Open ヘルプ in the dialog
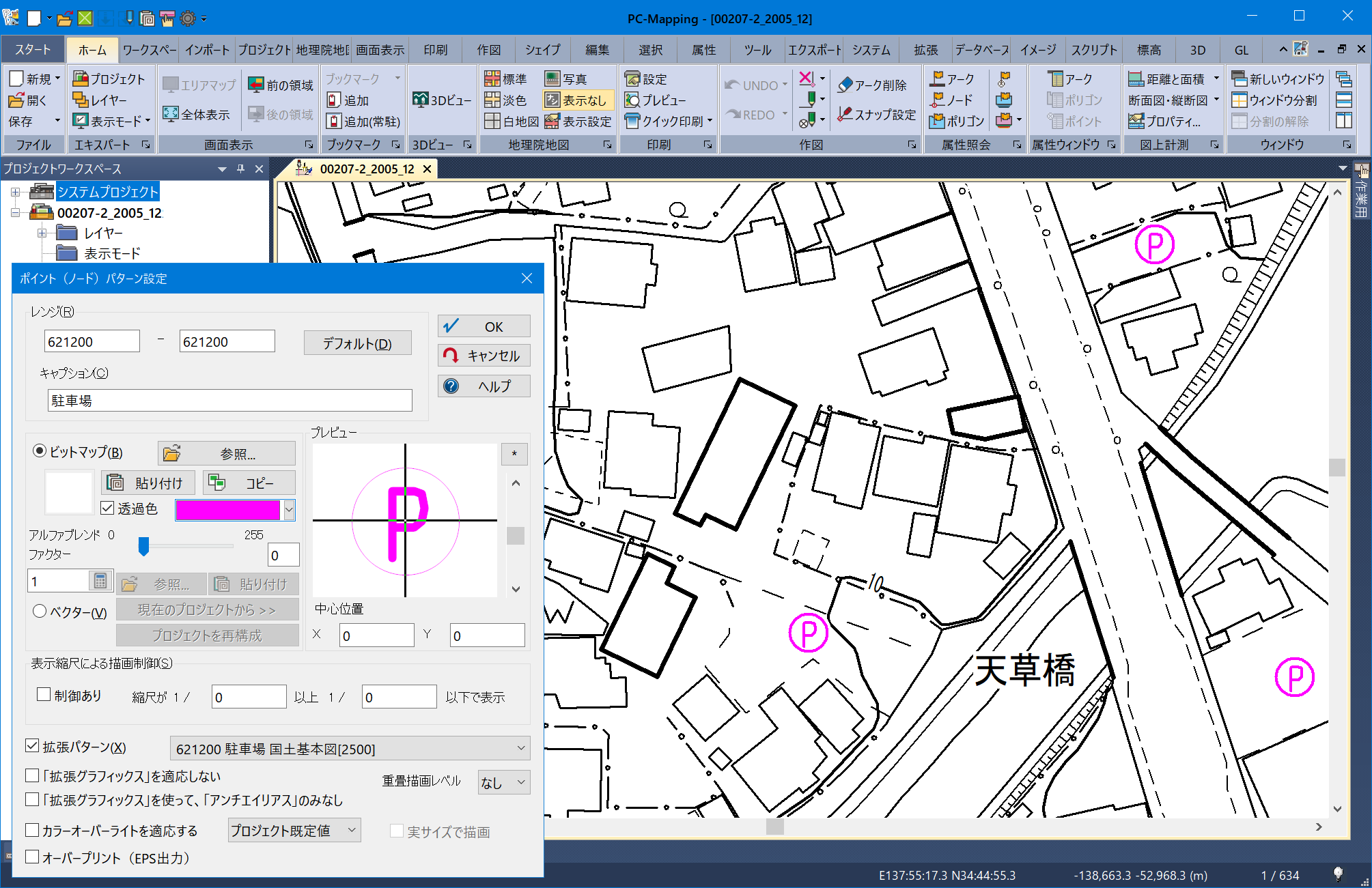Image resolution: width=1372 pixels, height=888 pixels. (x=484, y=386)
